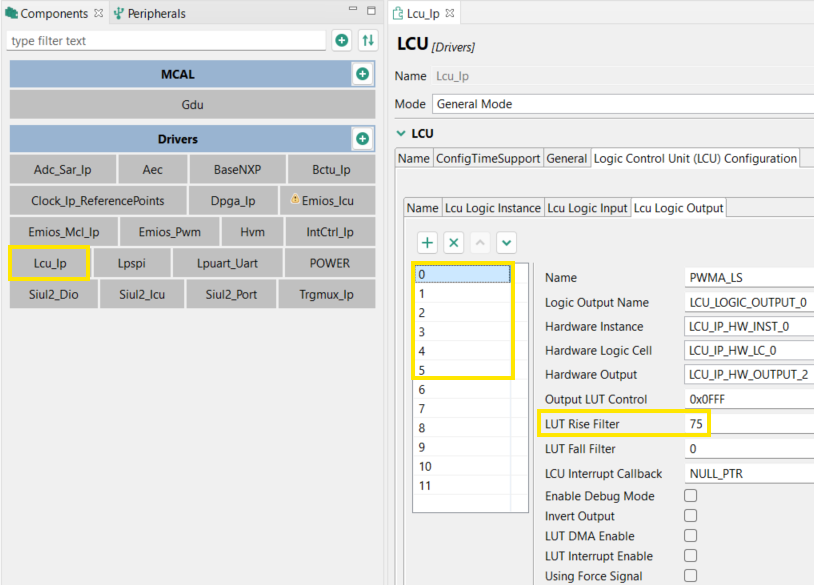The height and width of the screenshot is (585, 814).
Task: Open the ConfigTimeSupport tab
Action: pos(487,158)
